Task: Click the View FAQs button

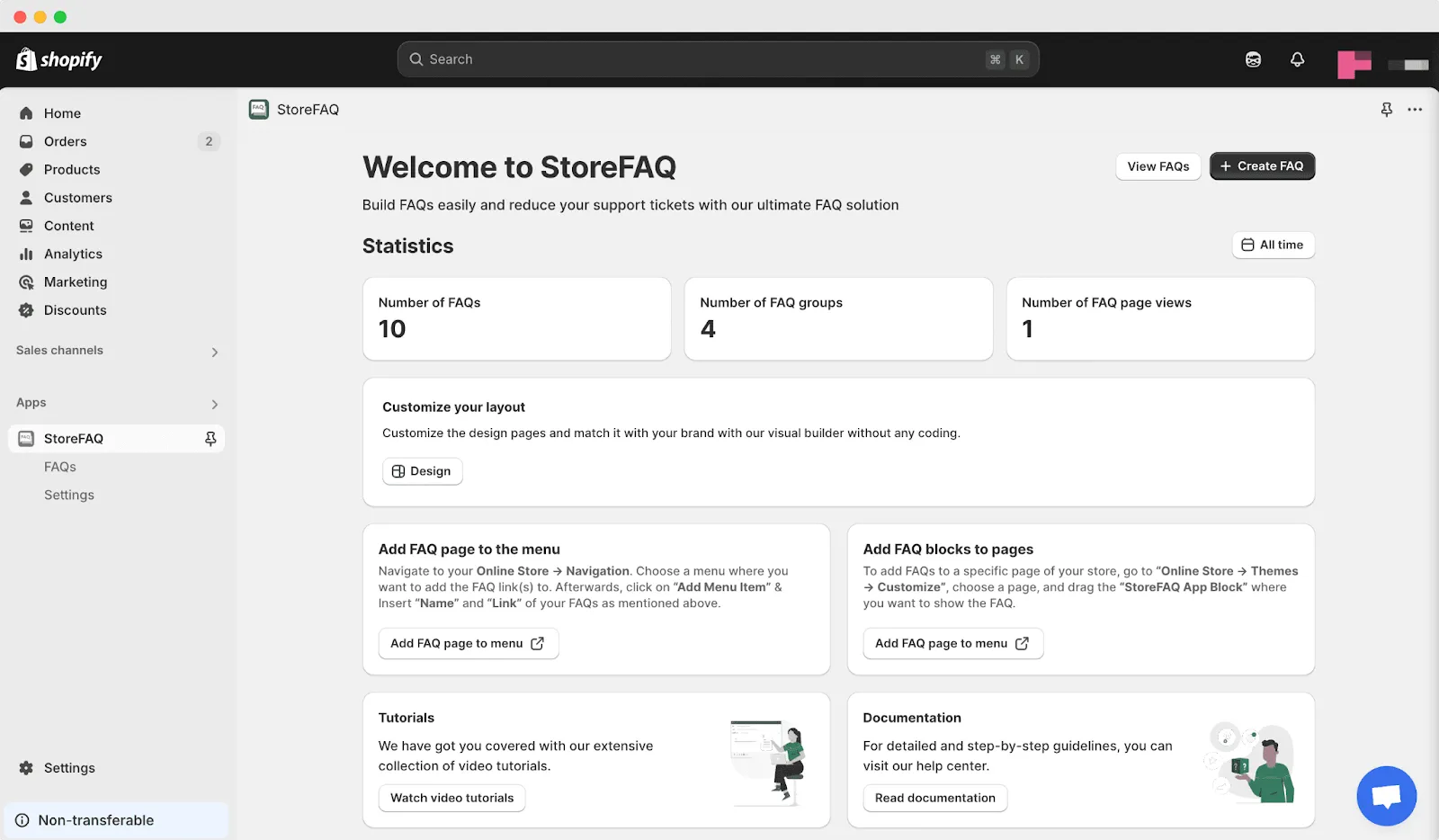Action: (1158, 166)
